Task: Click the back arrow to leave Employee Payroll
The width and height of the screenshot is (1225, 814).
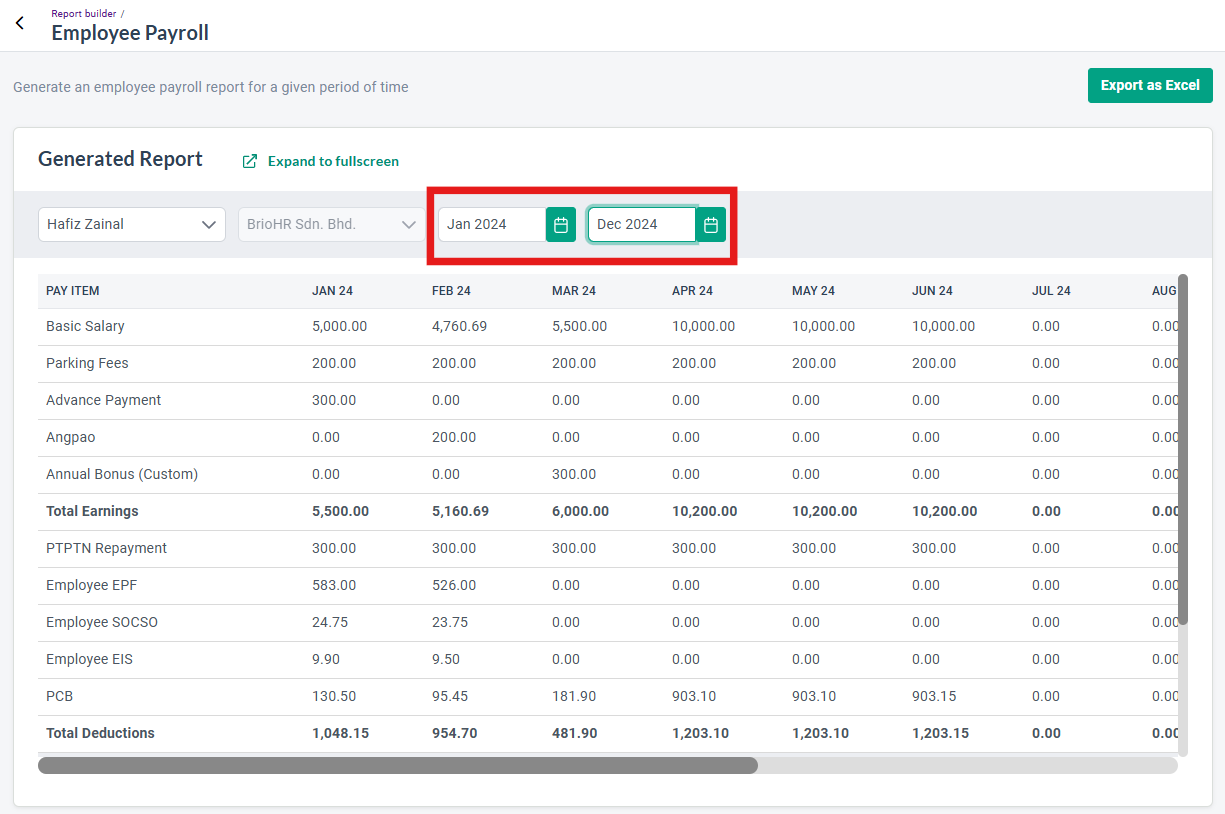Action: 20,24
